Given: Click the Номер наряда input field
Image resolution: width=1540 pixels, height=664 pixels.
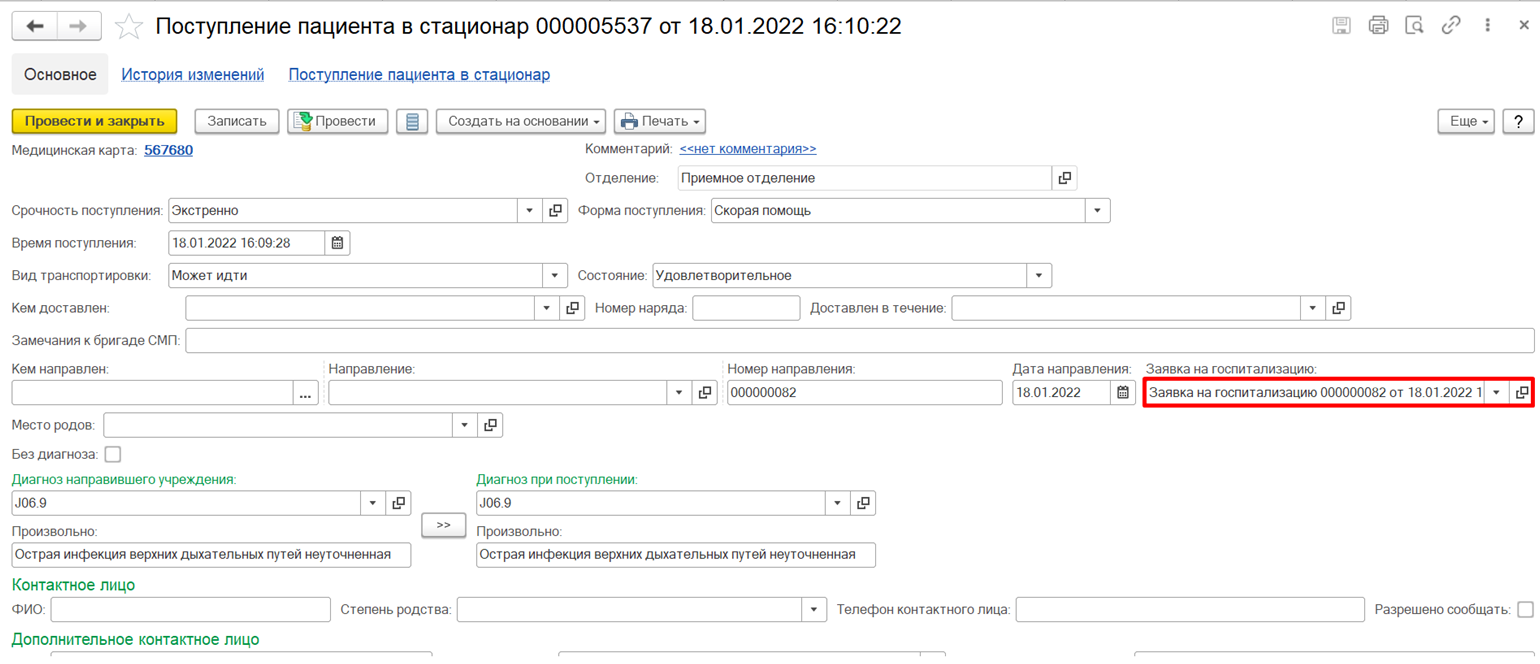Looking at the screenshot, I should (x=746, y=308).
